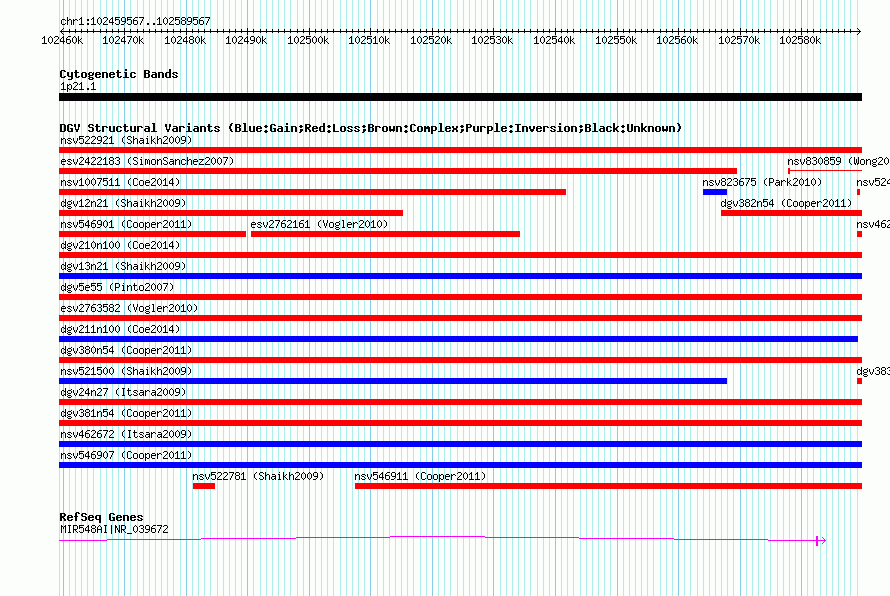Click dgv211n100 (Coe2014) label
890x596 pixels.
(120, 329)
